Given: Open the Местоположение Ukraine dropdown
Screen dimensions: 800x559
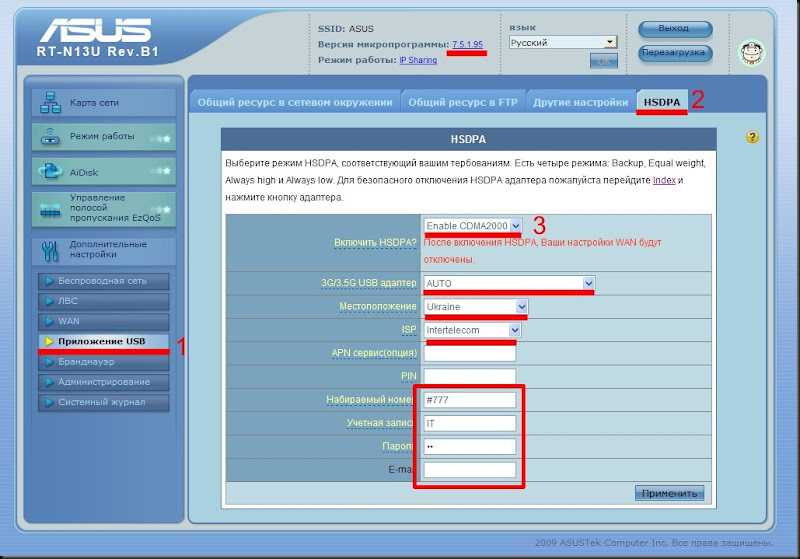Looking at the screenshot, I should point(476,307).
